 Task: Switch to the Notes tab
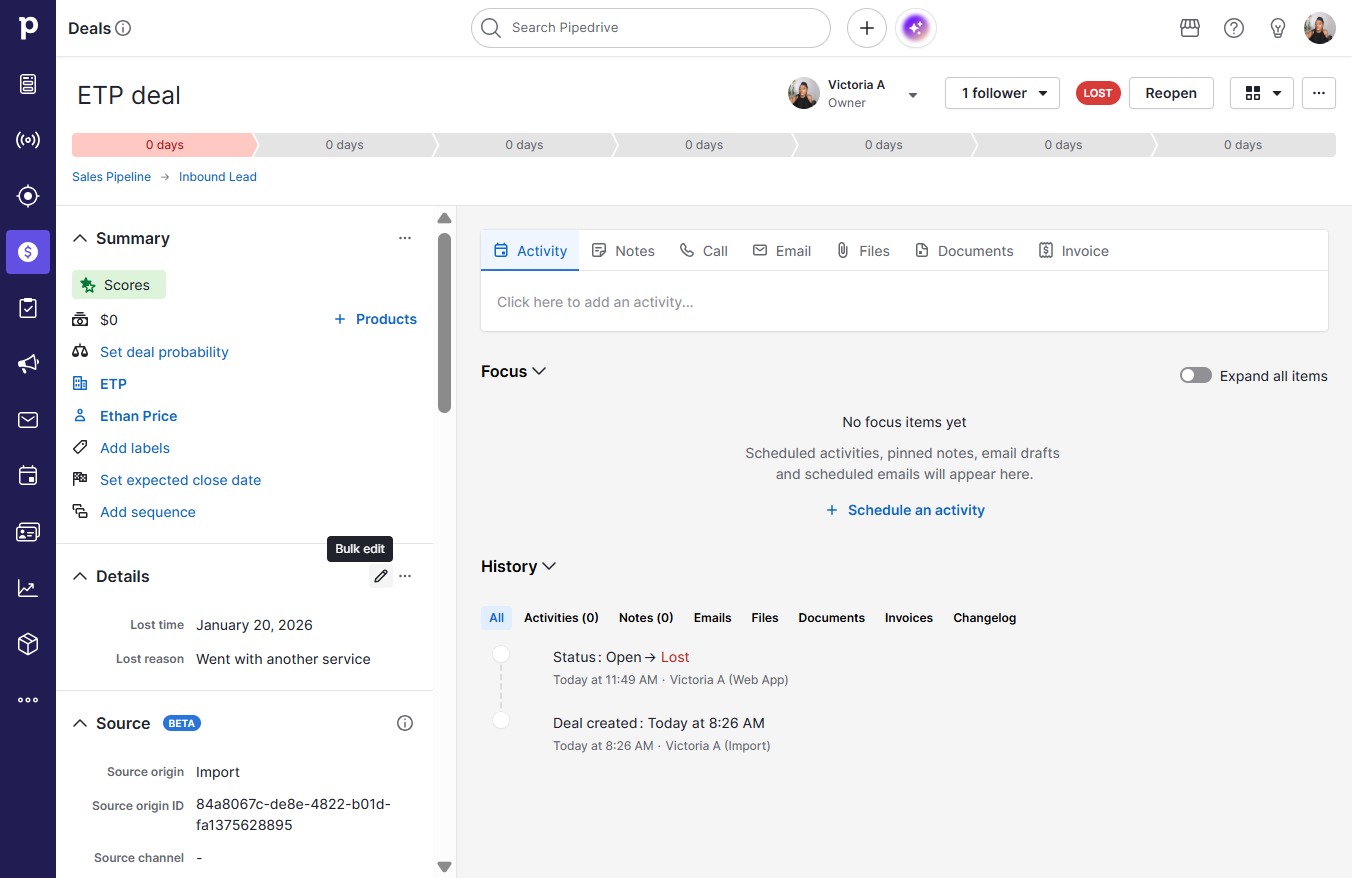point(623,251)
